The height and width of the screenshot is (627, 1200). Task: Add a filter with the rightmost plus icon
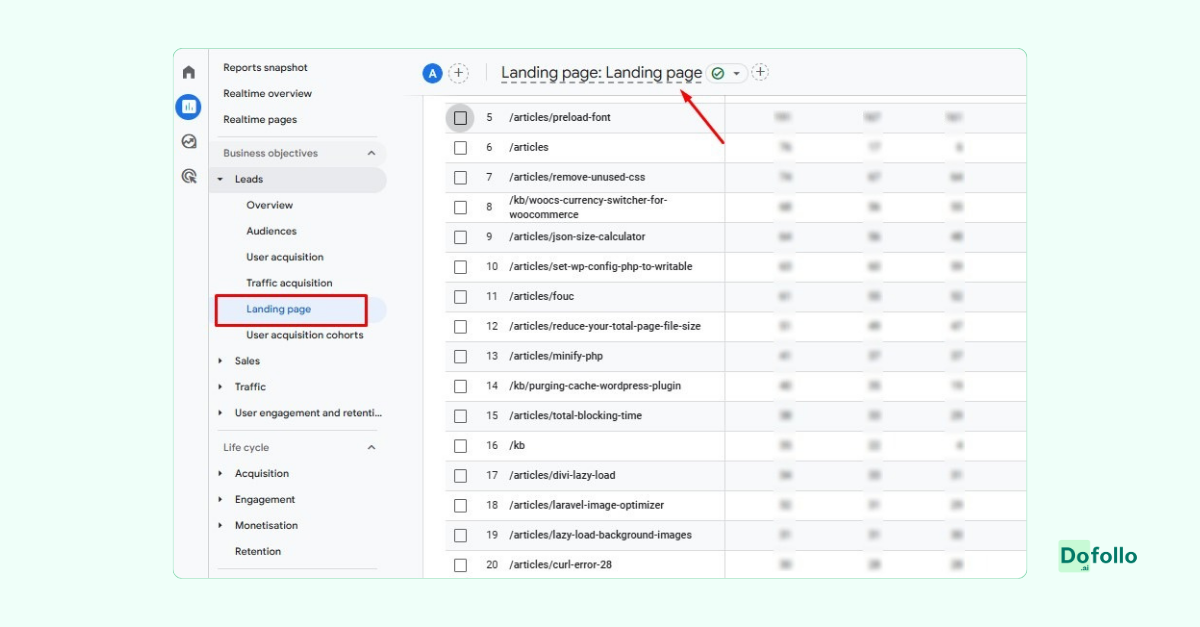[x=760, y=72]
